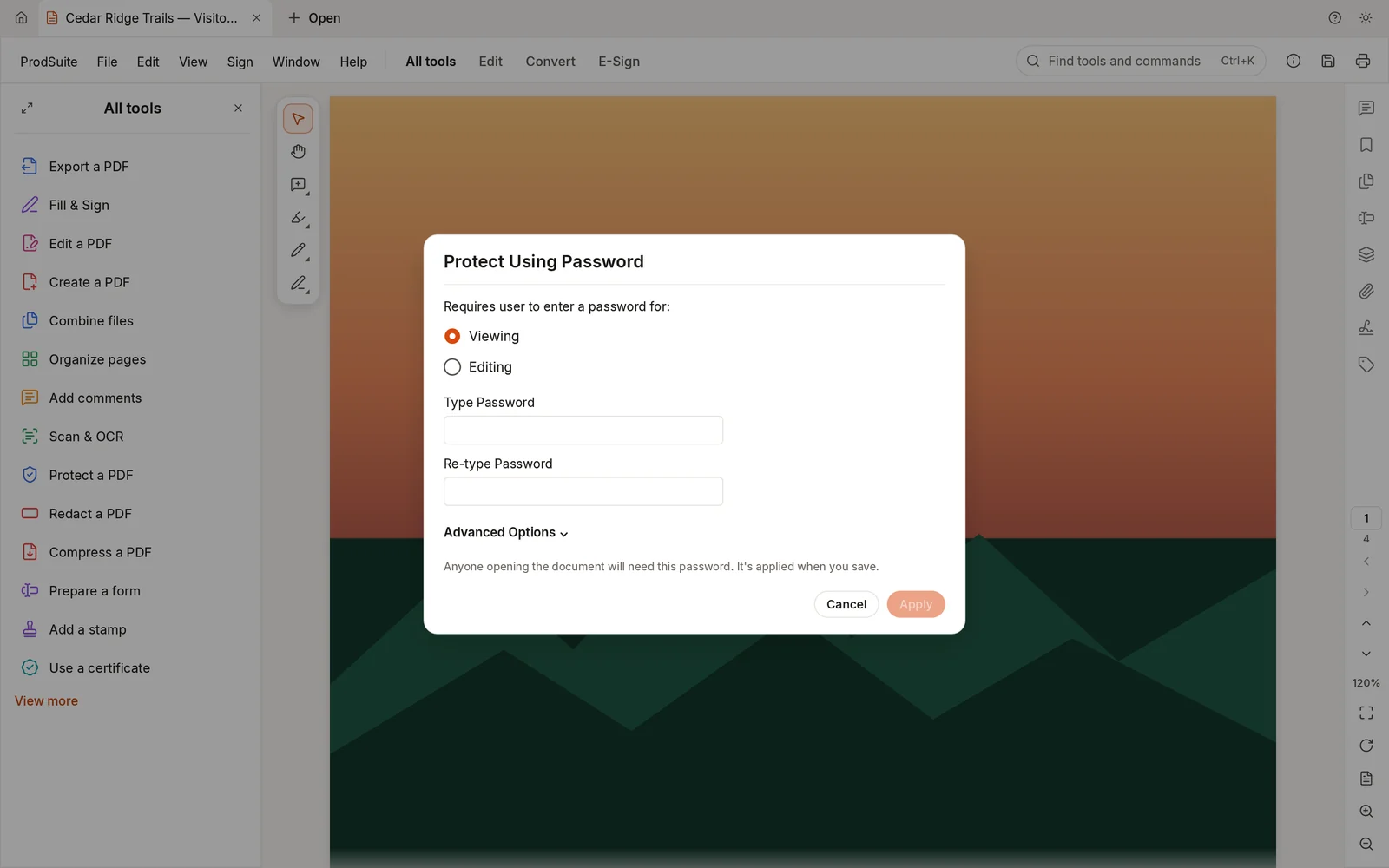The image size is (1389, 868).
Task: Choose the Pencil draw tool
Action: tap(298, 251)
